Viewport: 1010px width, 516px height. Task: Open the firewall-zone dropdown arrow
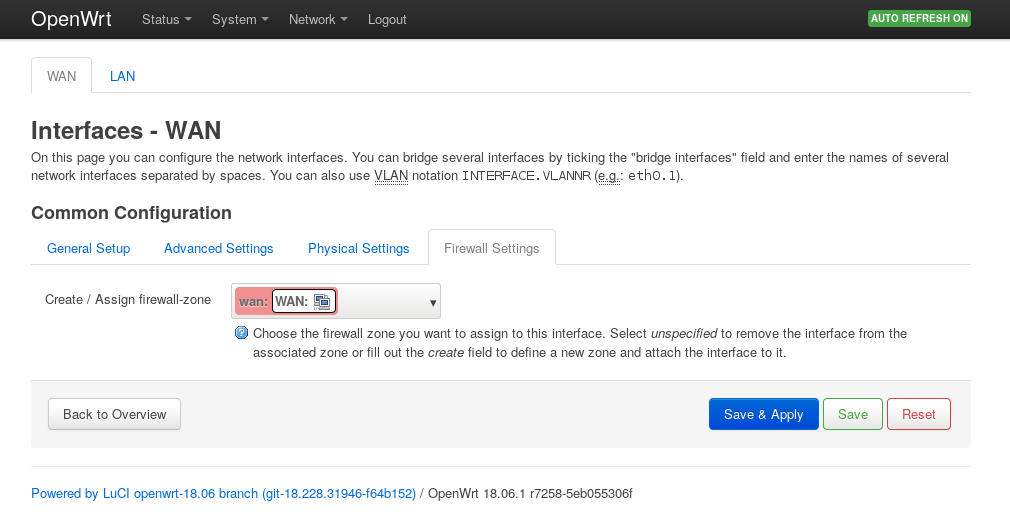(433, 302)
